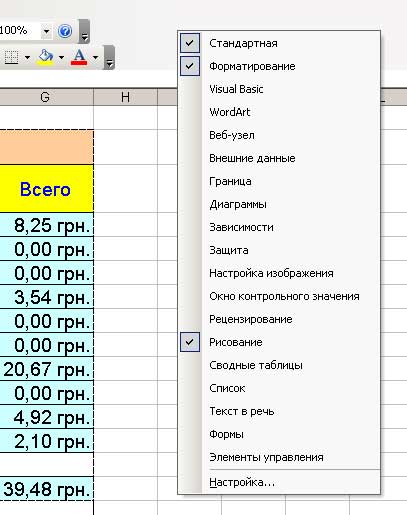The image size is (407, 515).
Task: Select the yellow Всего header cell
Action: 45,189
